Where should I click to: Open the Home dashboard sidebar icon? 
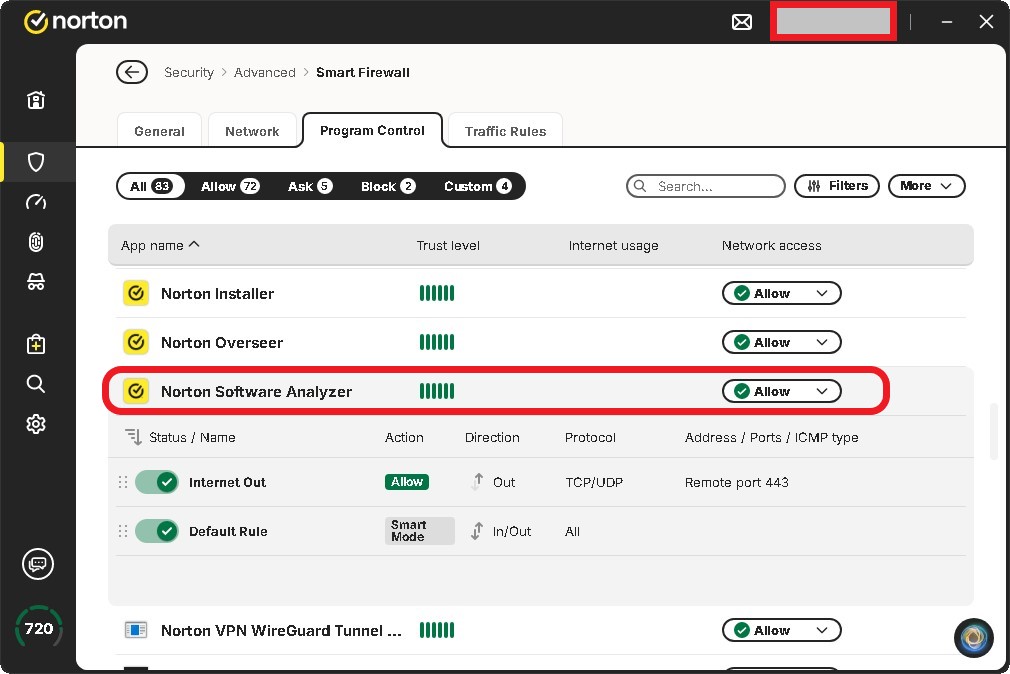tap(36, 100)
